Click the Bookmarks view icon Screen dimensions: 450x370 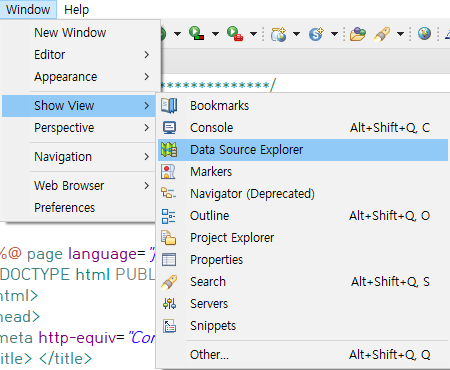(169, 106)
